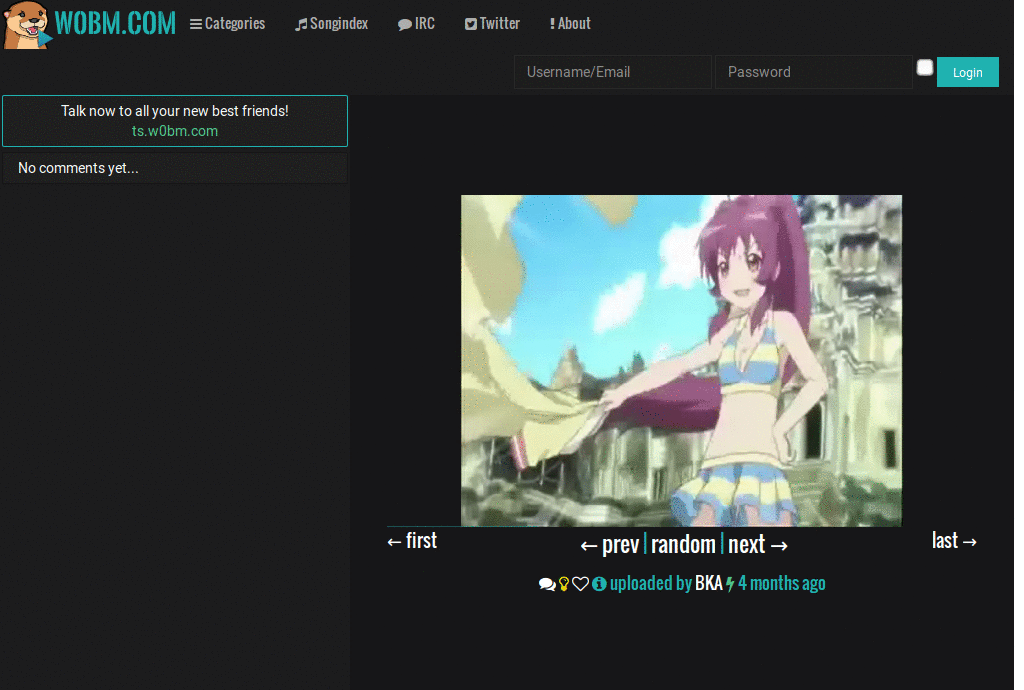Open the Categories menu
The width and height of the screenshot is (1024, 690).
coord(227,24)
